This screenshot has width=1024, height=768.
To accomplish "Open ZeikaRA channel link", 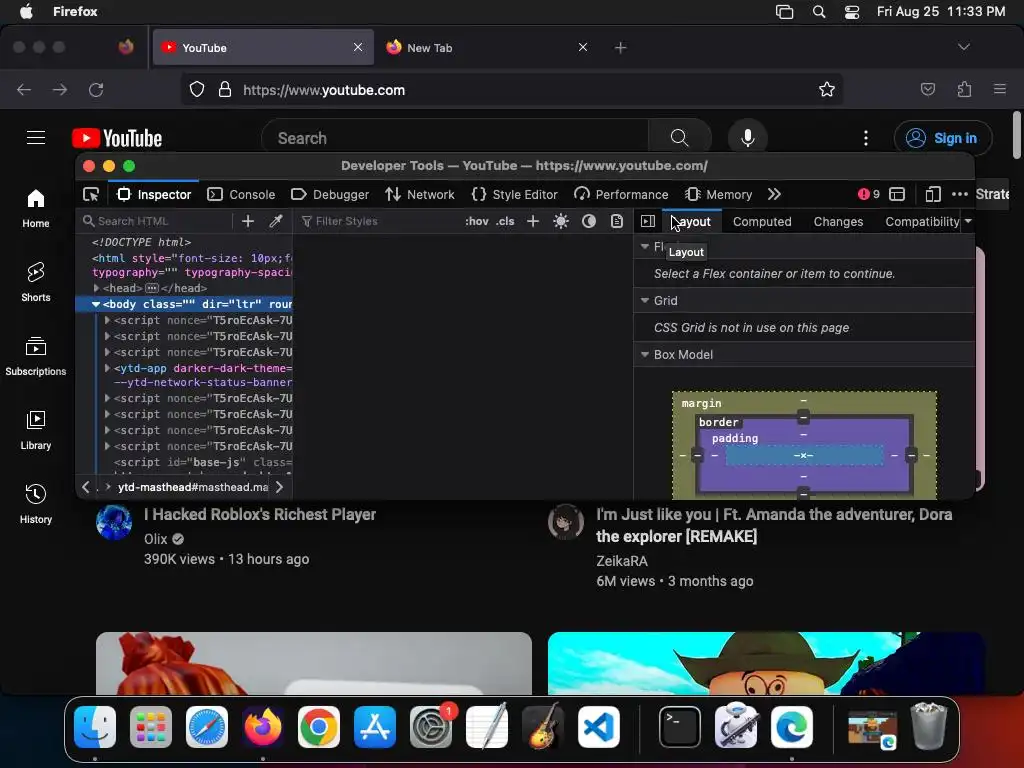I will [x=622, y=561].
